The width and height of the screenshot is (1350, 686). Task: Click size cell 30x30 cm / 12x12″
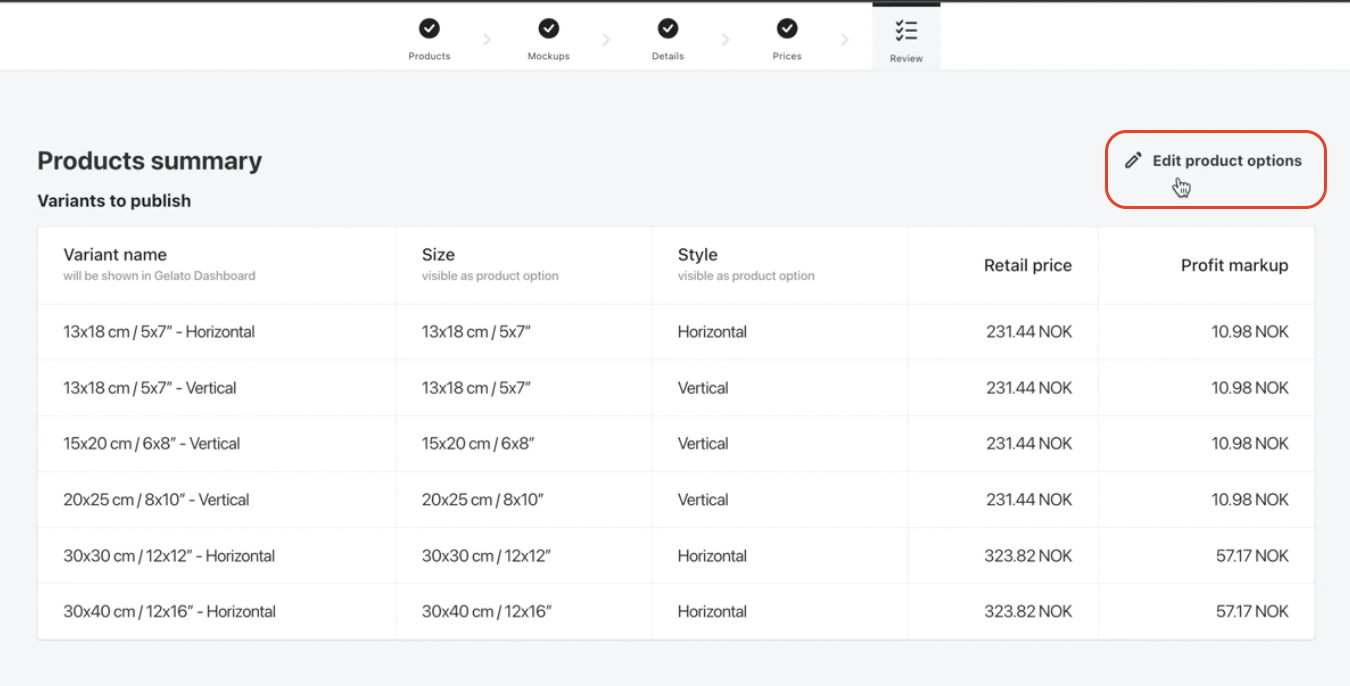tap(486, 556)
